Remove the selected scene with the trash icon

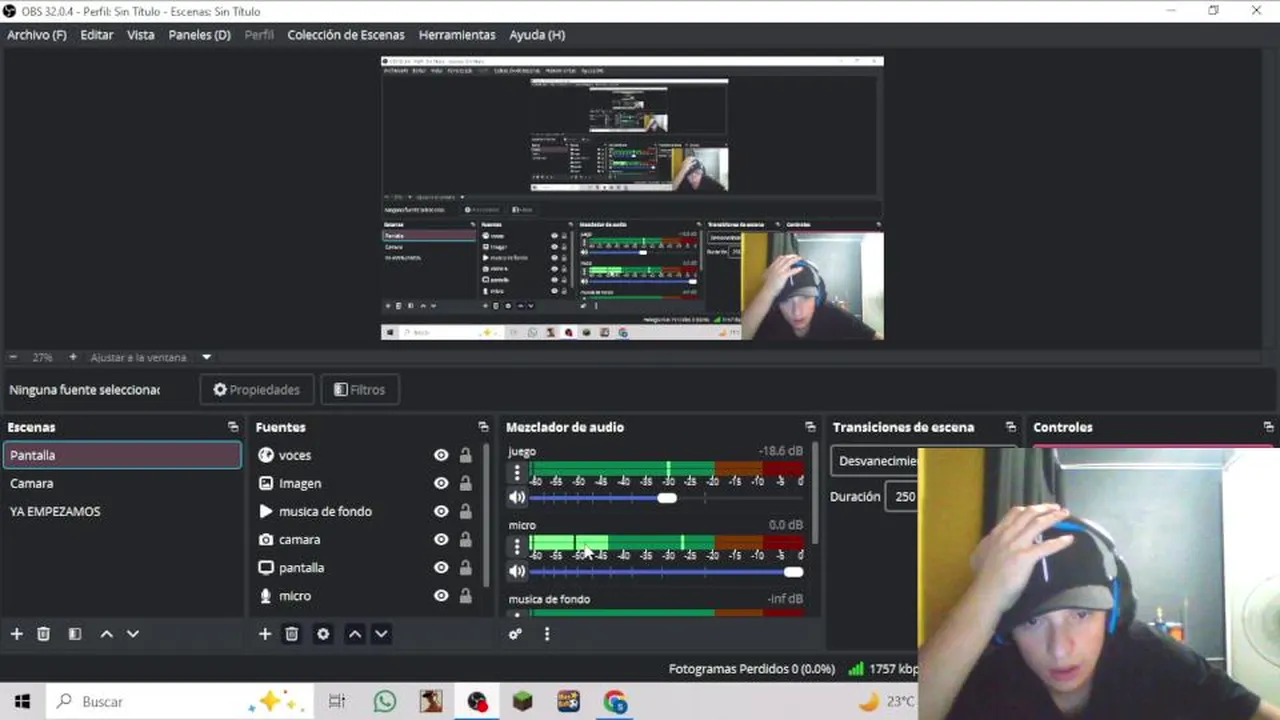[x=43, y=634]
